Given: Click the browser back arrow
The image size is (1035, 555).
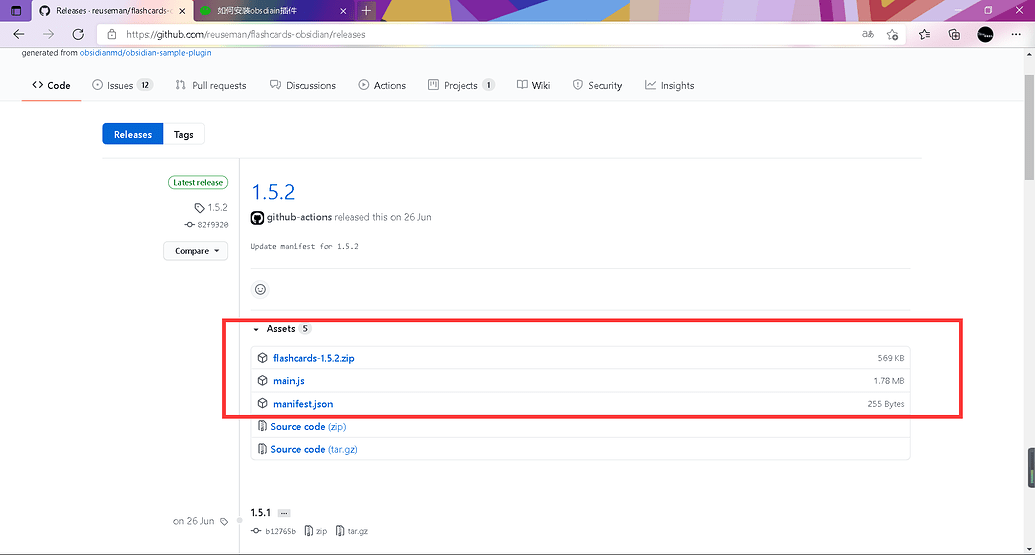Looking at the screenshot, I should (19, 34).
